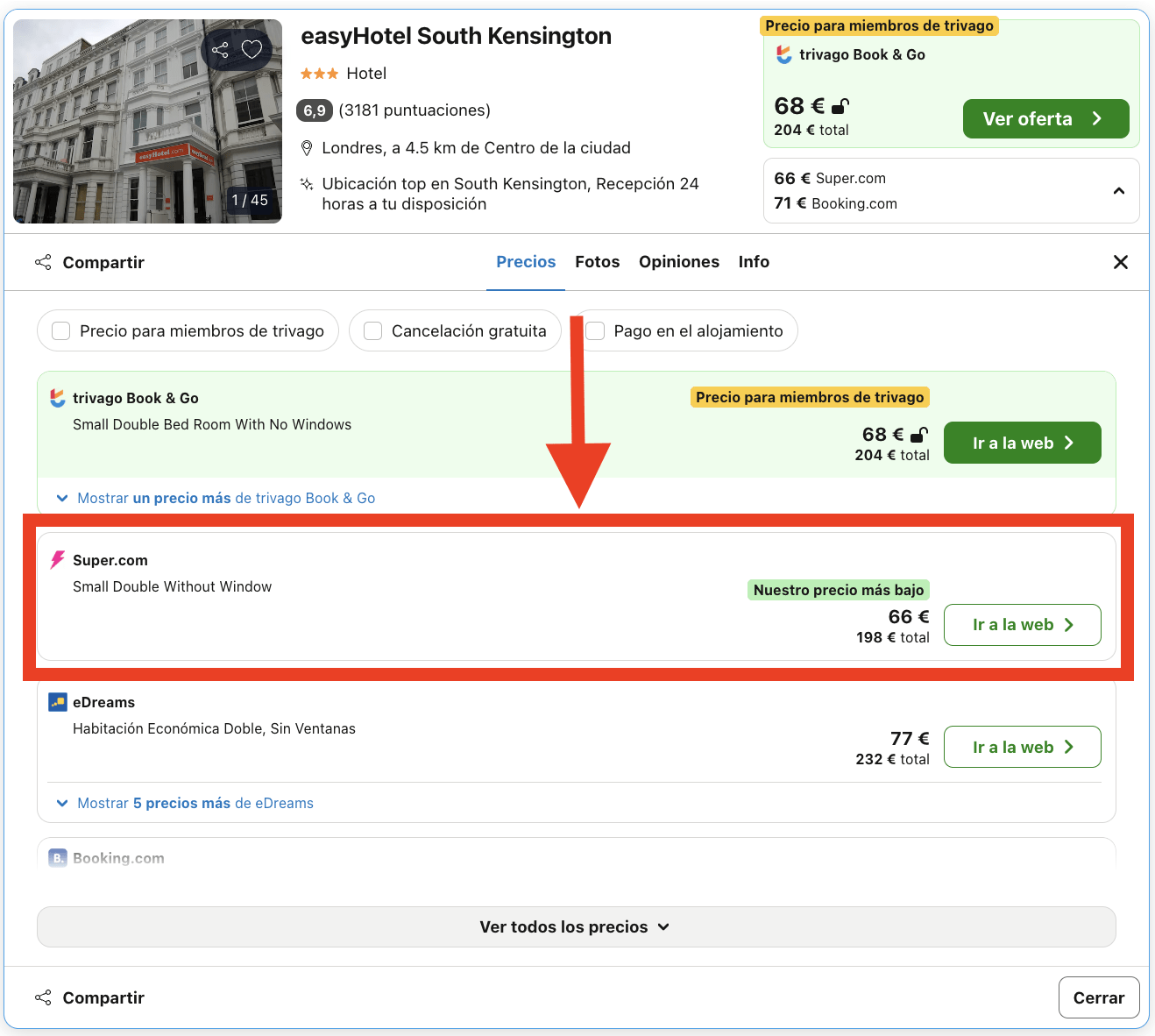
Task: Click Small Double Without Window room text
Action: [172, 586]
